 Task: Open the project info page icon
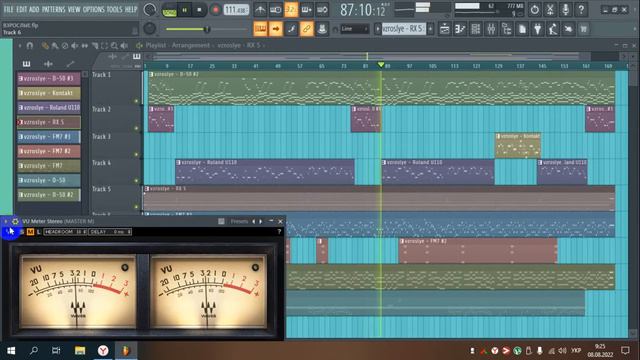(x=522, y=29)
